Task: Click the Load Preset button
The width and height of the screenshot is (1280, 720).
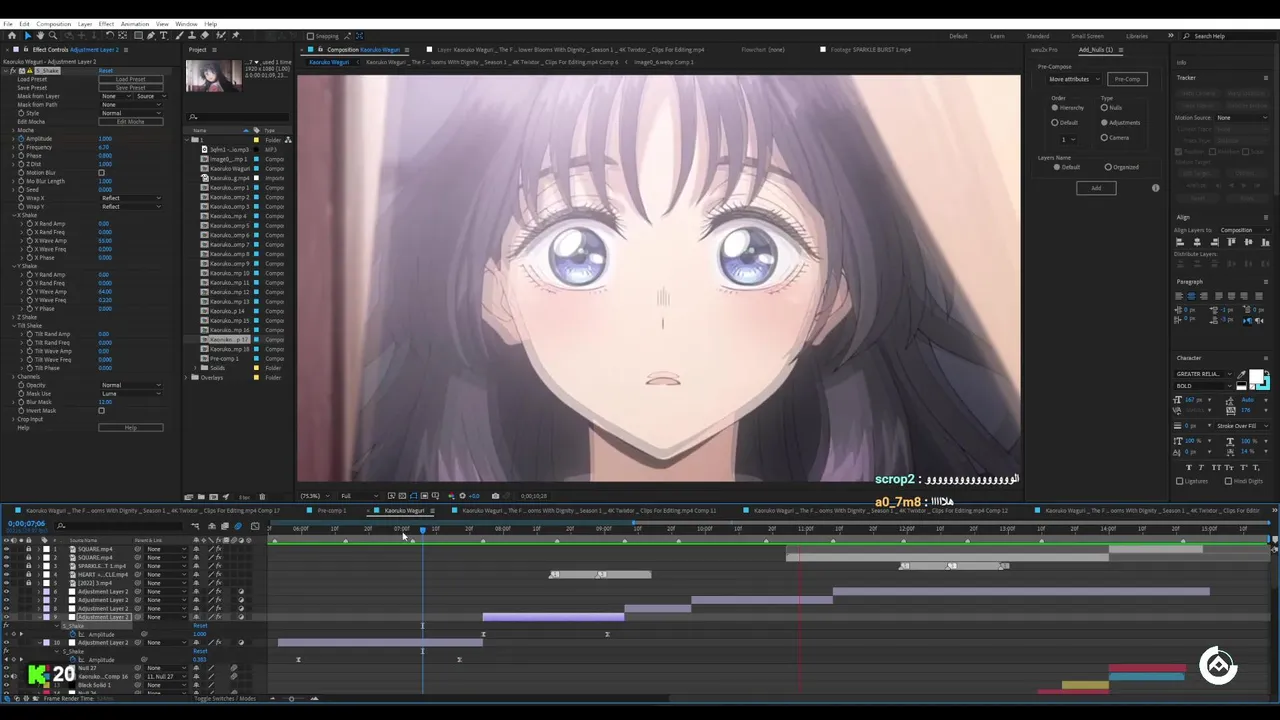Action: coord(131,79)
